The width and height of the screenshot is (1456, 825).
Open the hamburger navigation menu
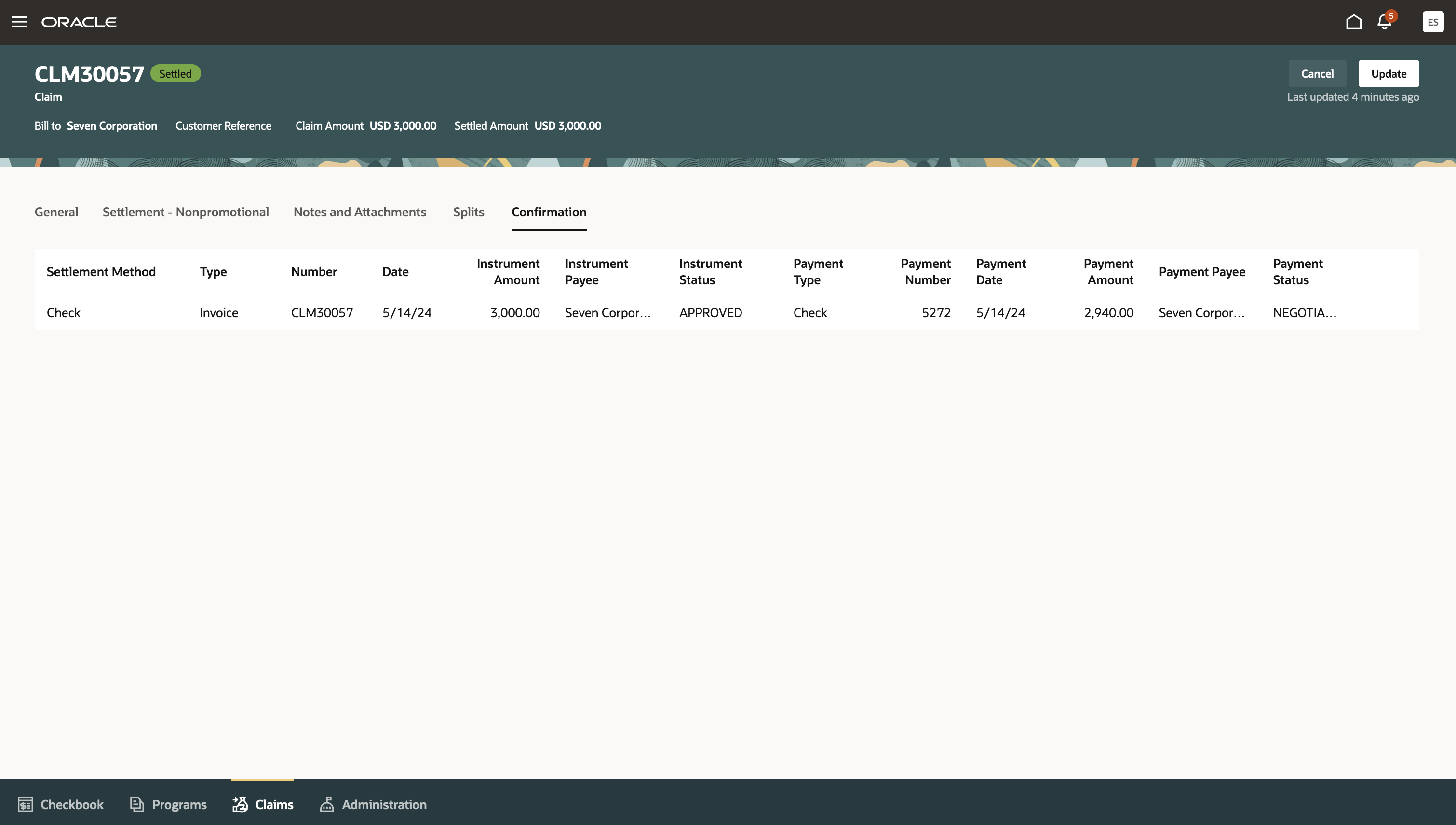[x=19, y=22]
